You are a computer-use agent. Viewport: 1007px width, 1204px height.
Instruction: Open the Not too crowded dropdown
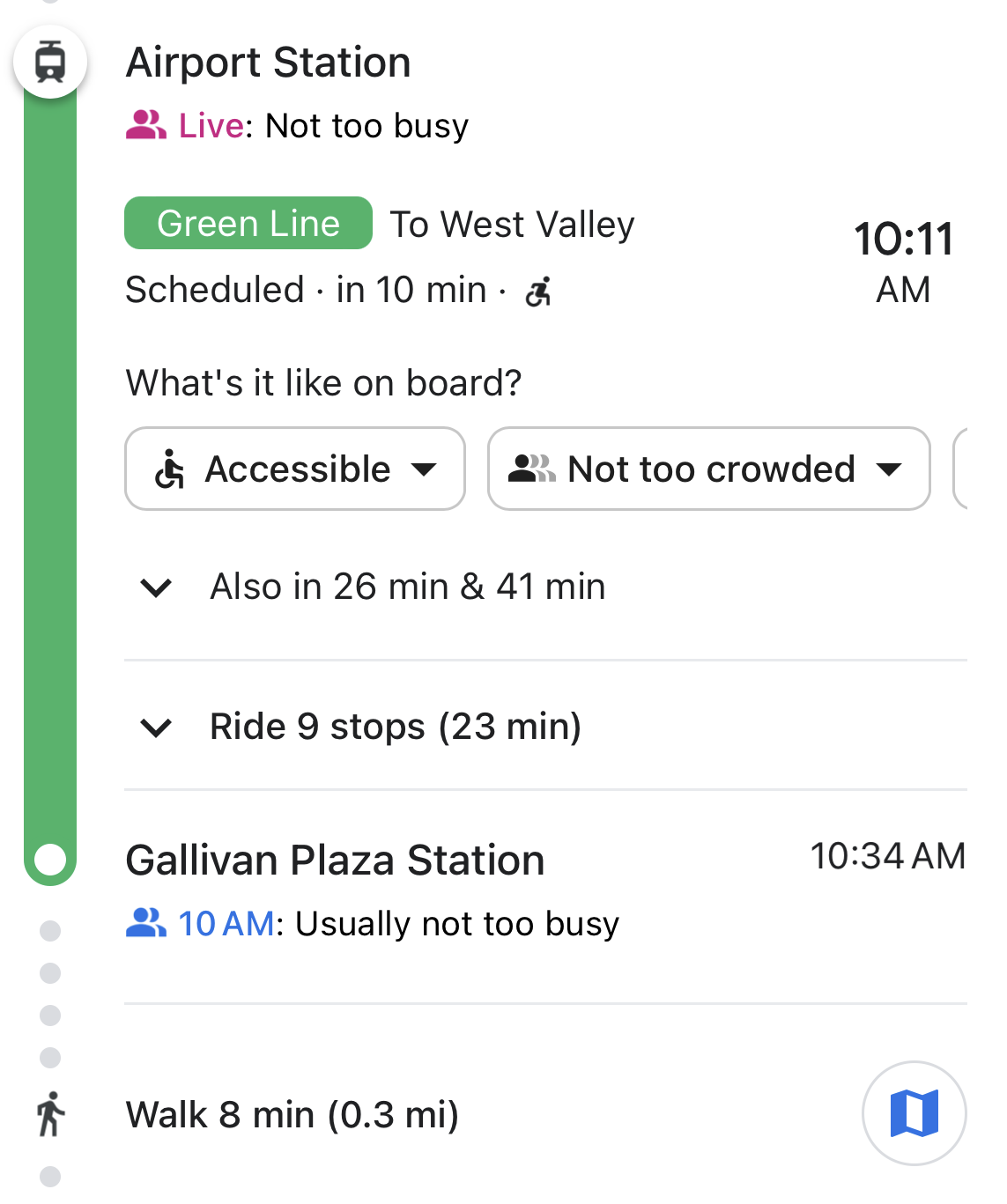coord(709,469)
